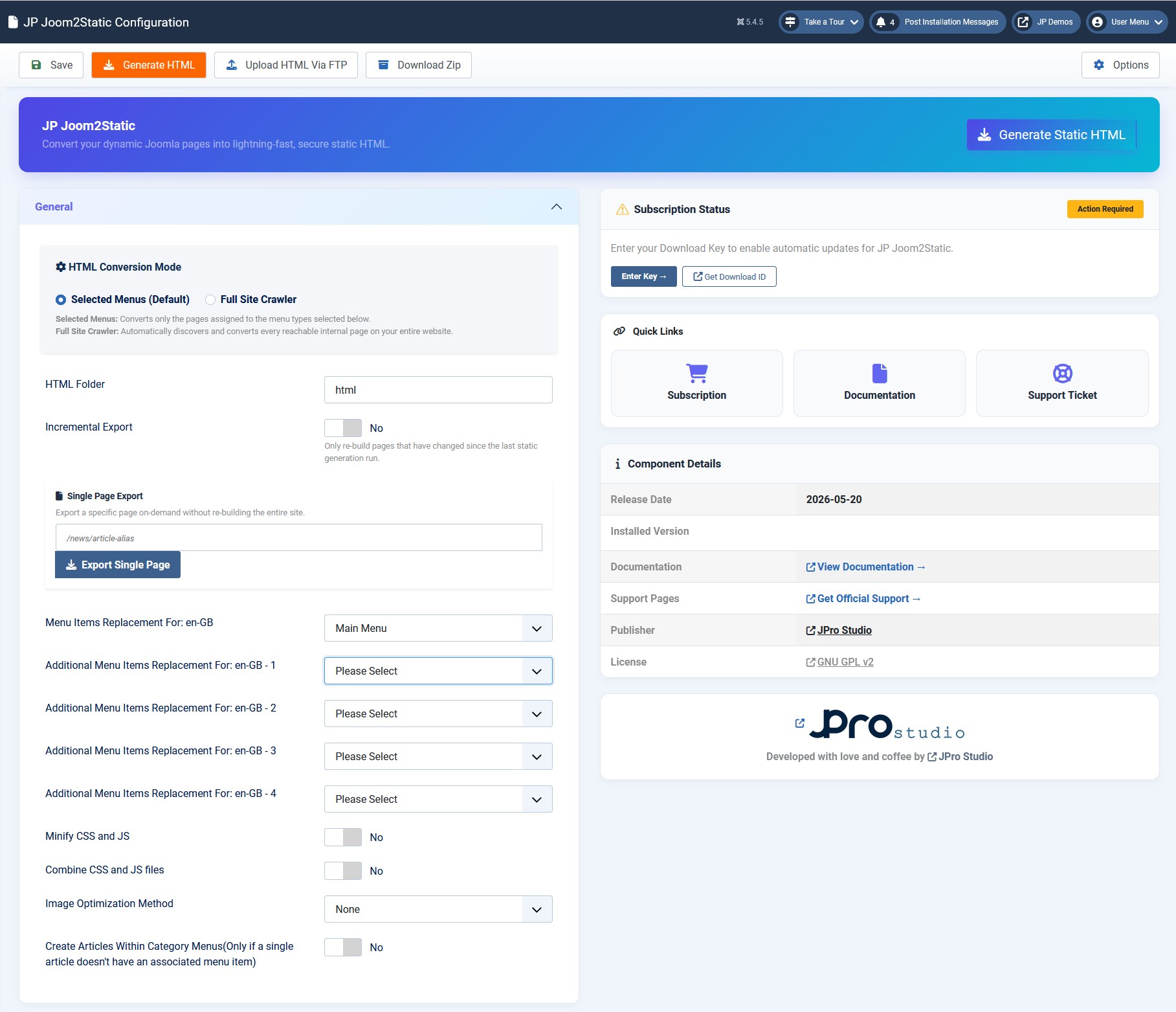This screenshot has height=1012, width=1176.
Task: Open the Main Menu replacement dropdown
Action: [438, 628]
